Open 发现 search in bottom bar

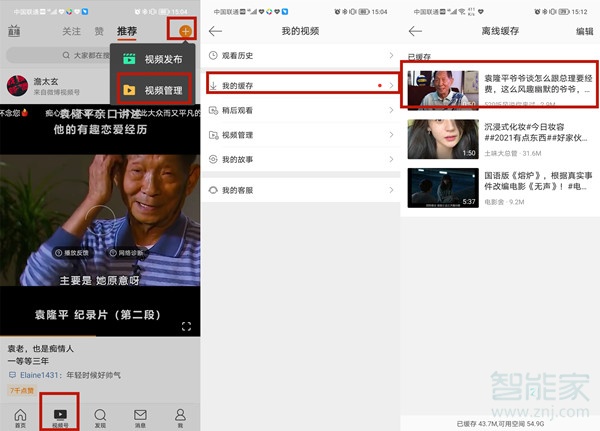coord(100,418)
